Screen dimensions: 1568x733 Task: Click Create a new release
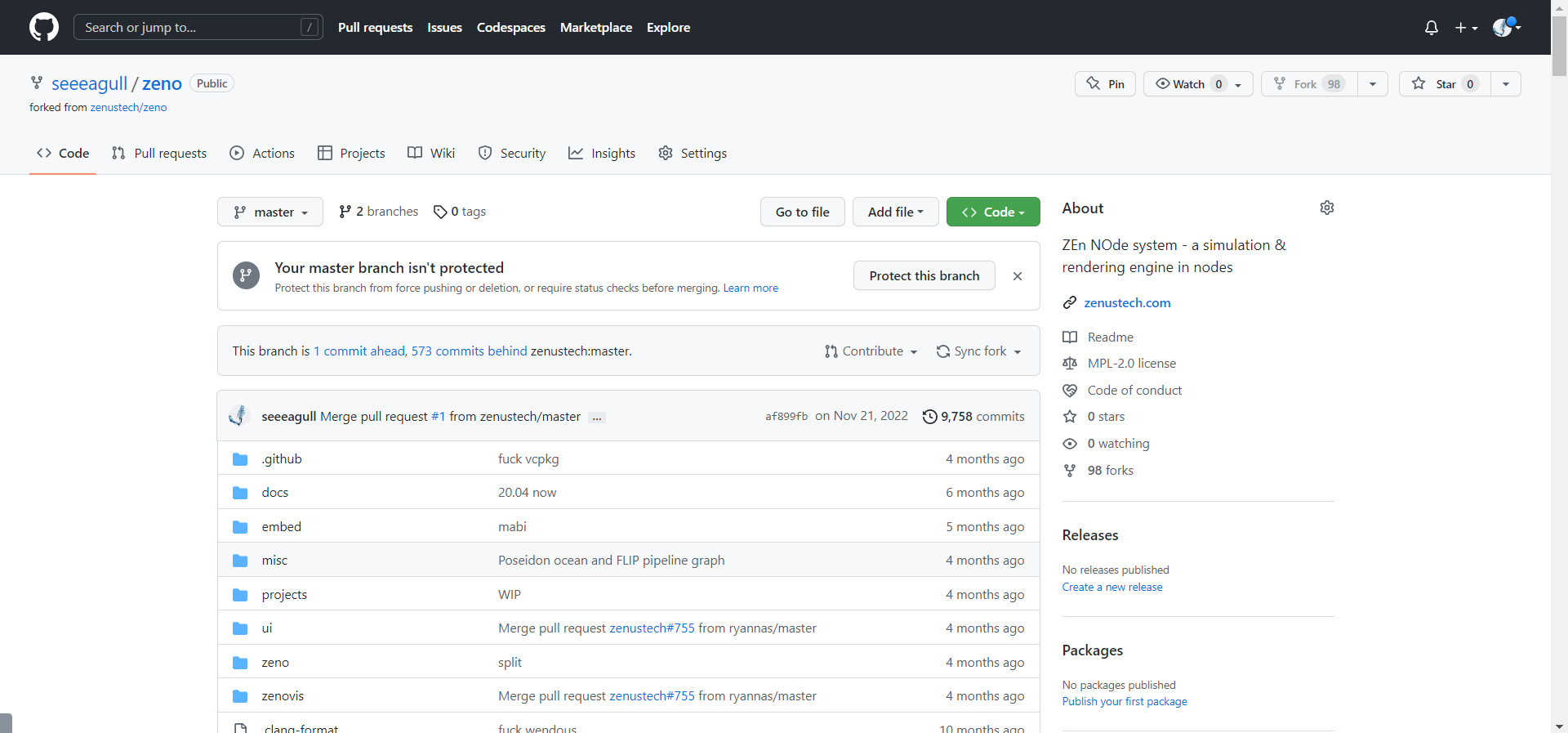pos(1112,587)
